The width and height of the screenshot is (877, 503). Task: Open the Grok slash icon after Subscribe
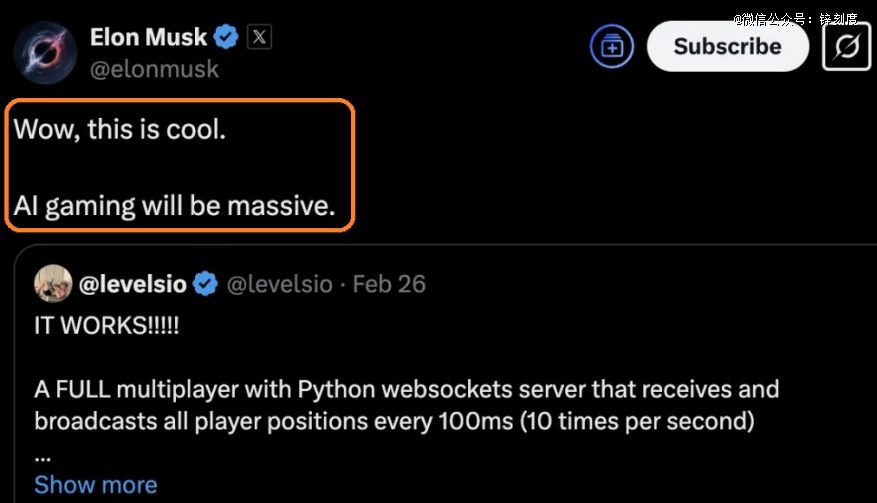(x=846, y=46)
